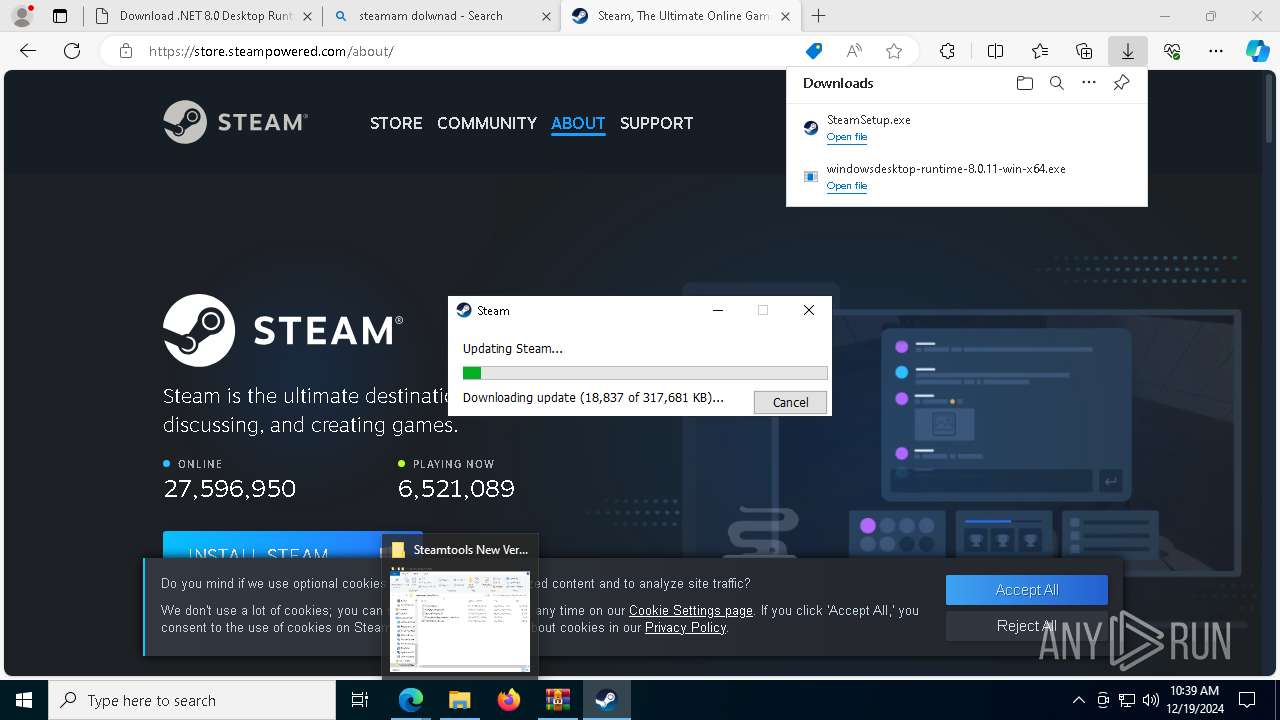Open Split screen icon
Screen dimensions: 1280x720
coord(995,51)
